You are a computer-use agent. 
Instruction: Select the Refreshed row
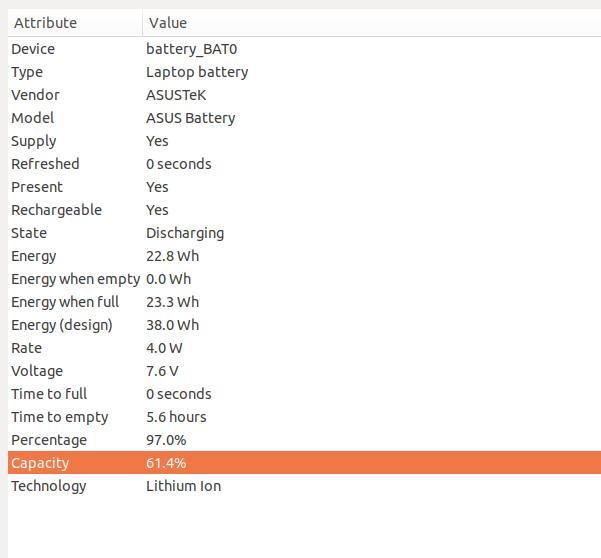(304, 164)
